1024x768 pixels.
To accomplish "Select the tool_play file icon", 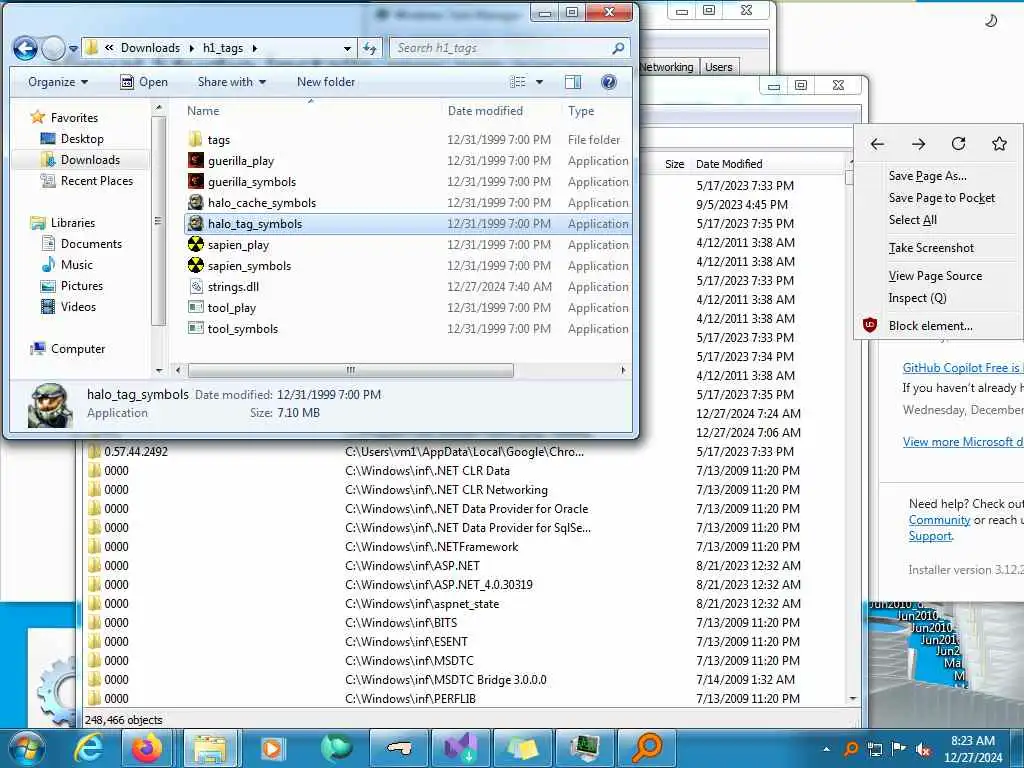I will pos(195,307).
